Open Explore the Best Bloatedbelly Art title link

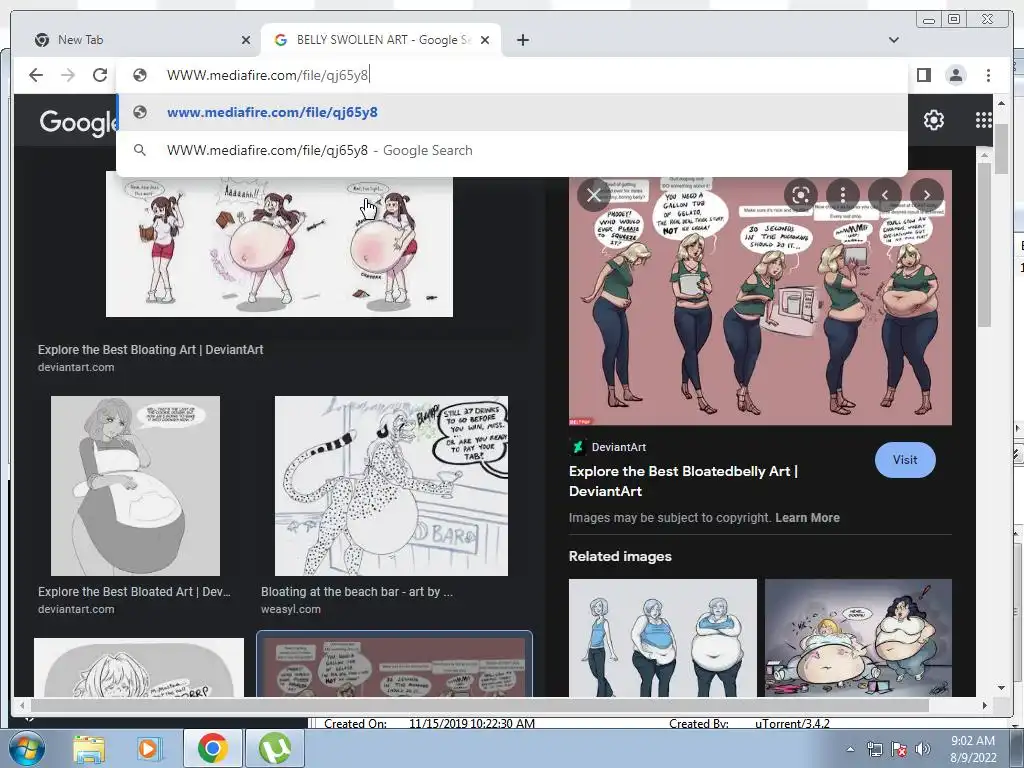pos(683,481)
